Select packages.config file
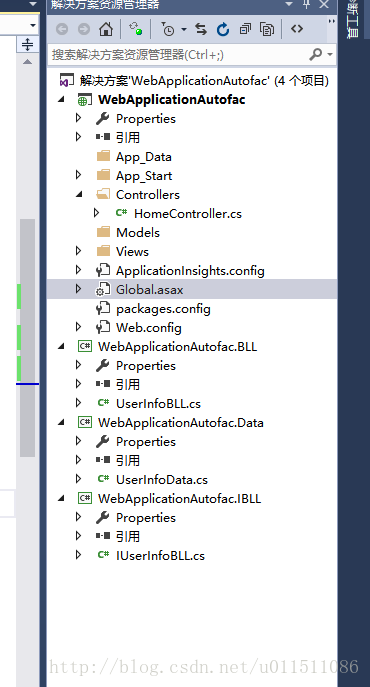 pos(163,309)
